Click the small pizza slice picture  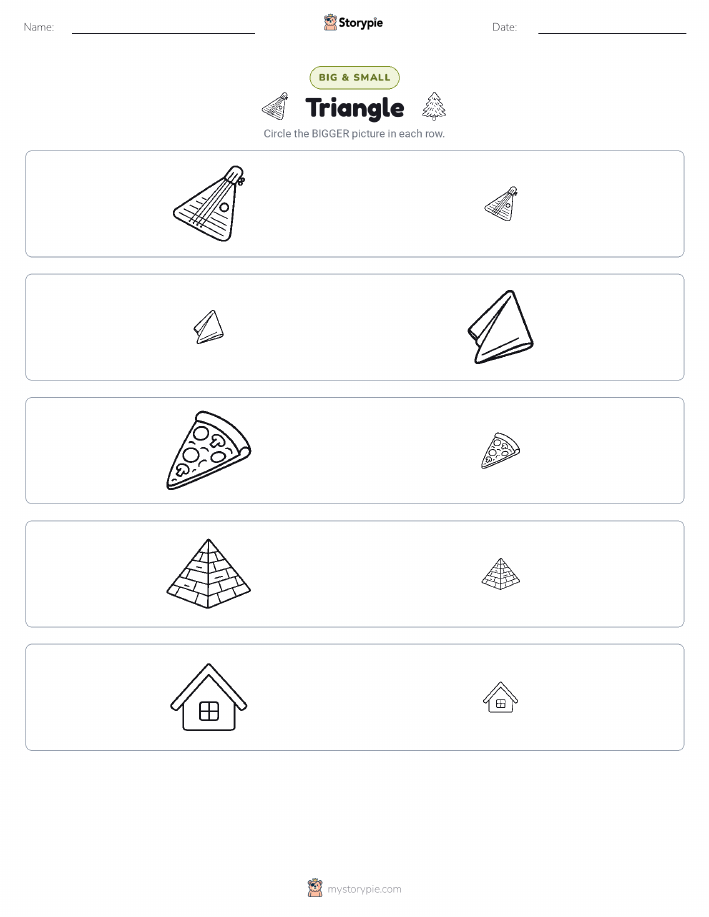[x=501, y=450]
